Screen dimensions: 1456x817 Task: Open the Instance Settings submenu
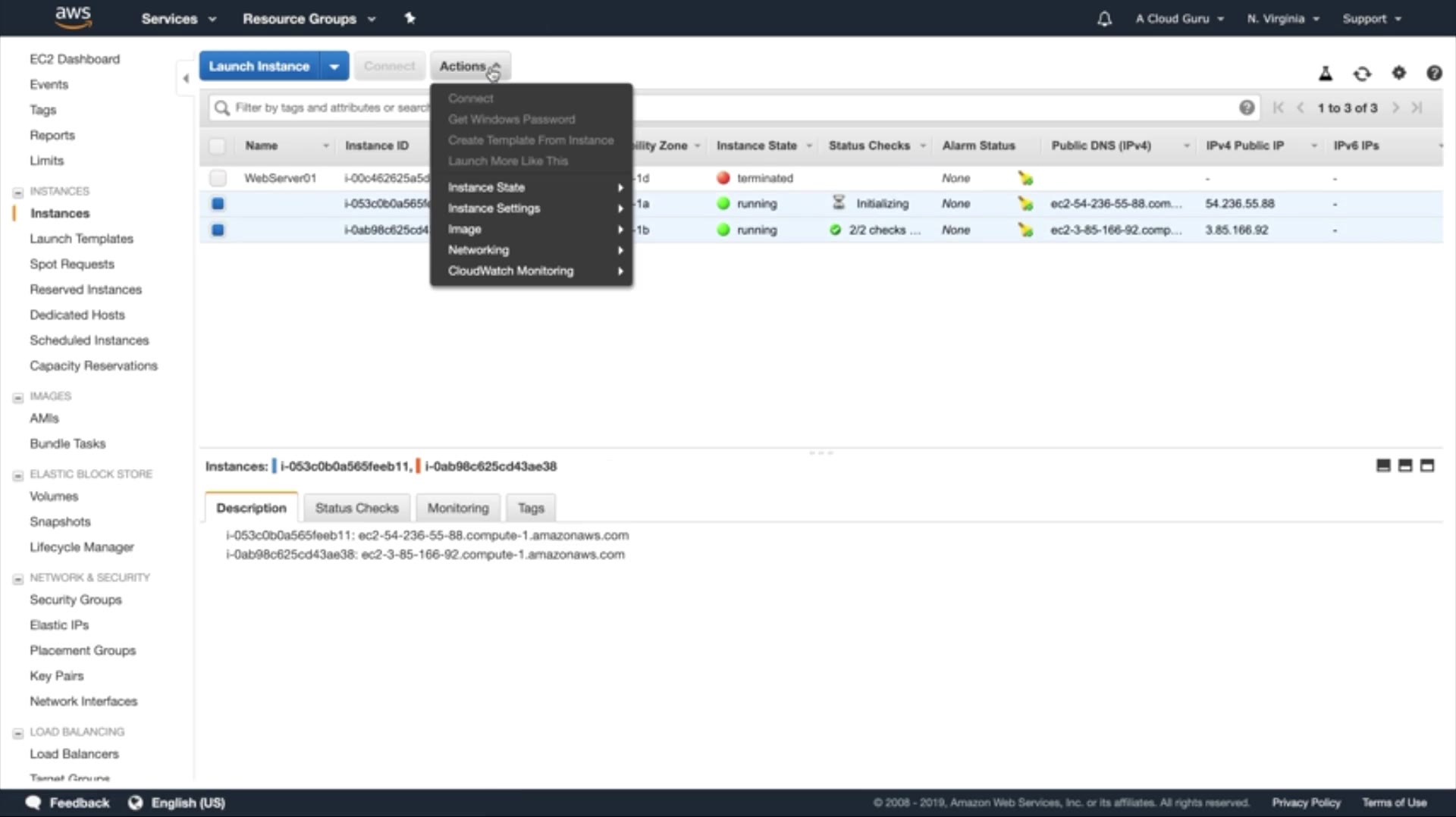(x=532, y=208)
